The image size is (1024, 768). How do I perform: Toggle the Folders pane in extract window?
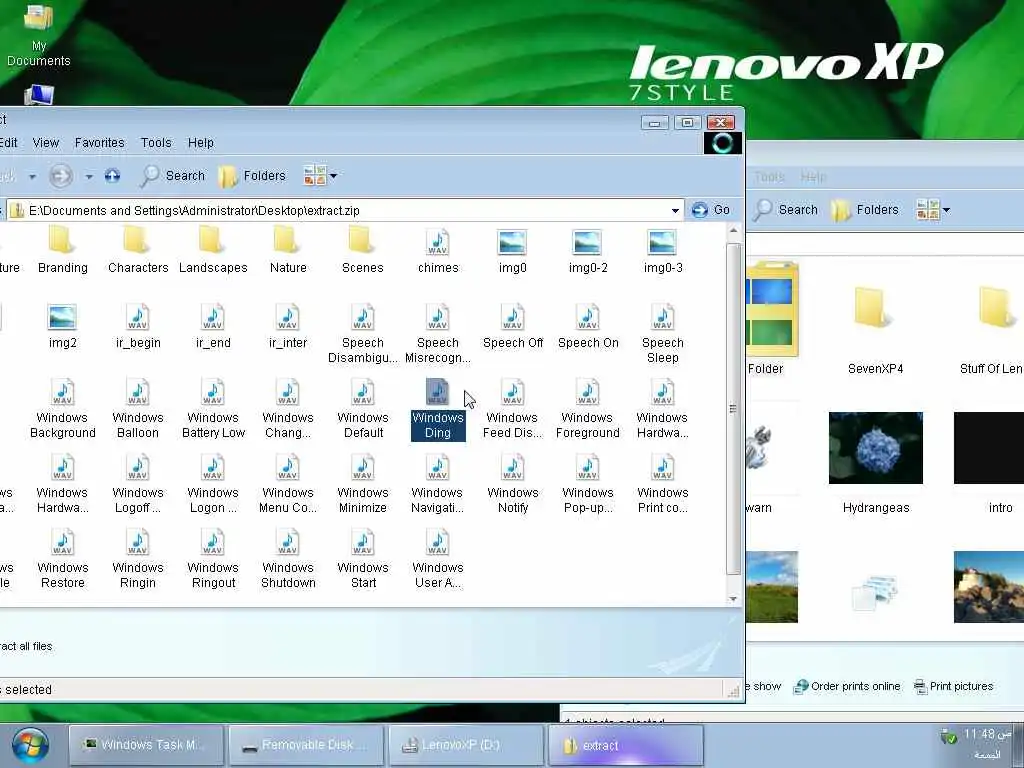tap(252, 176)
